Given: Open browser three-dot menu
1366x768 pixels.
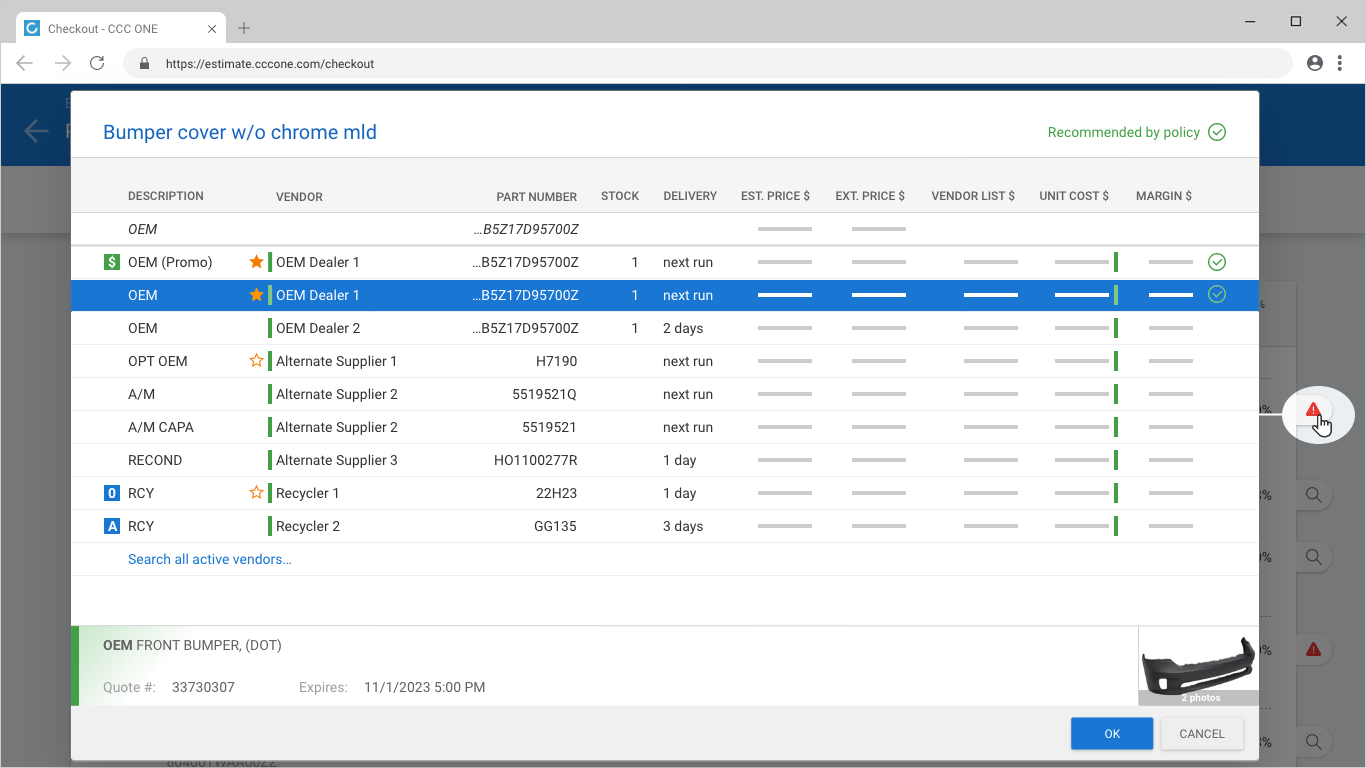Looking at the screenshot, I should (1340, 63).
